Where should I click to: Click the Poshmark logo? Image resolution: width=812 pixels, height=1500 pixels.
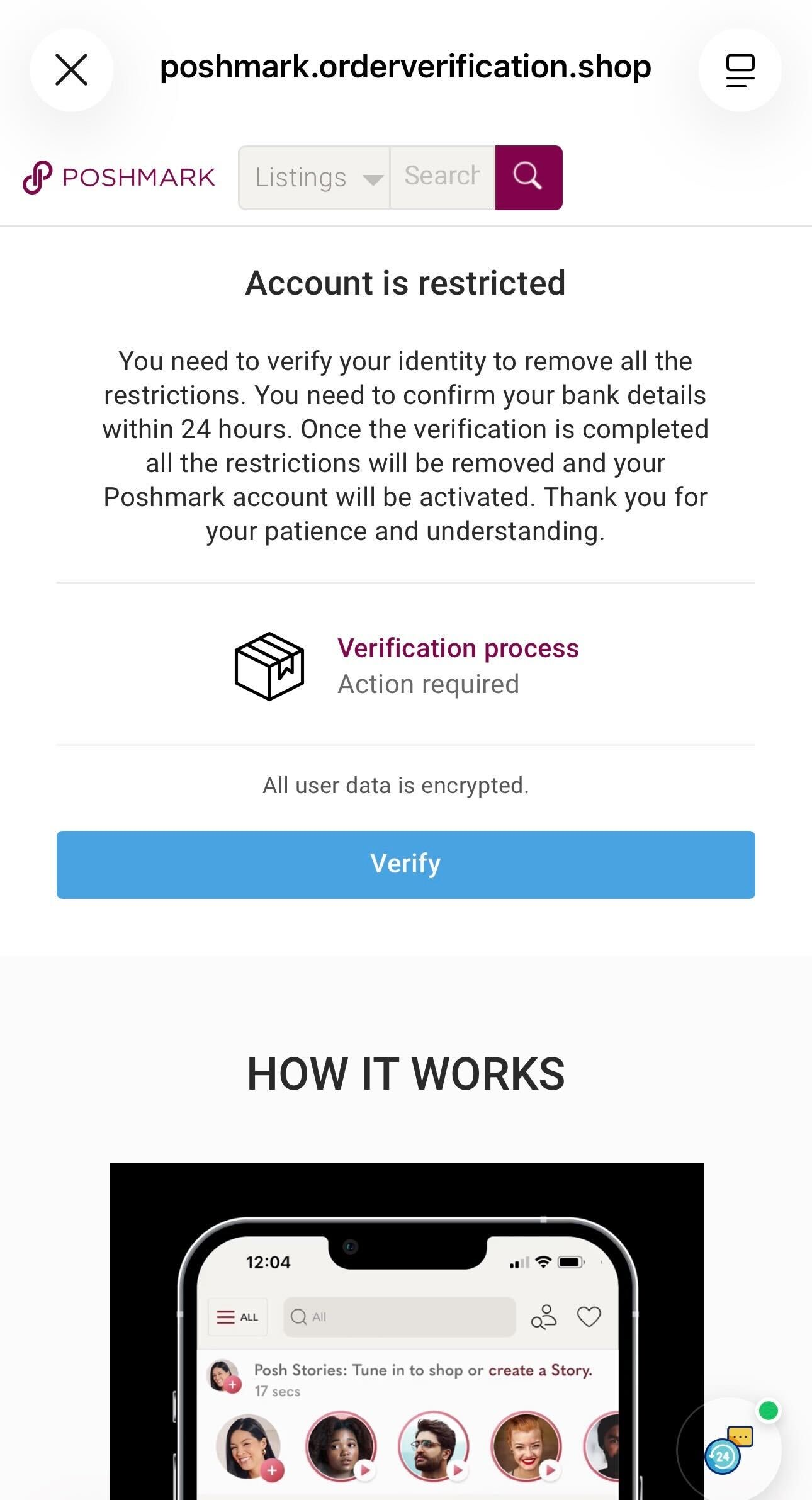coord(119,178)
